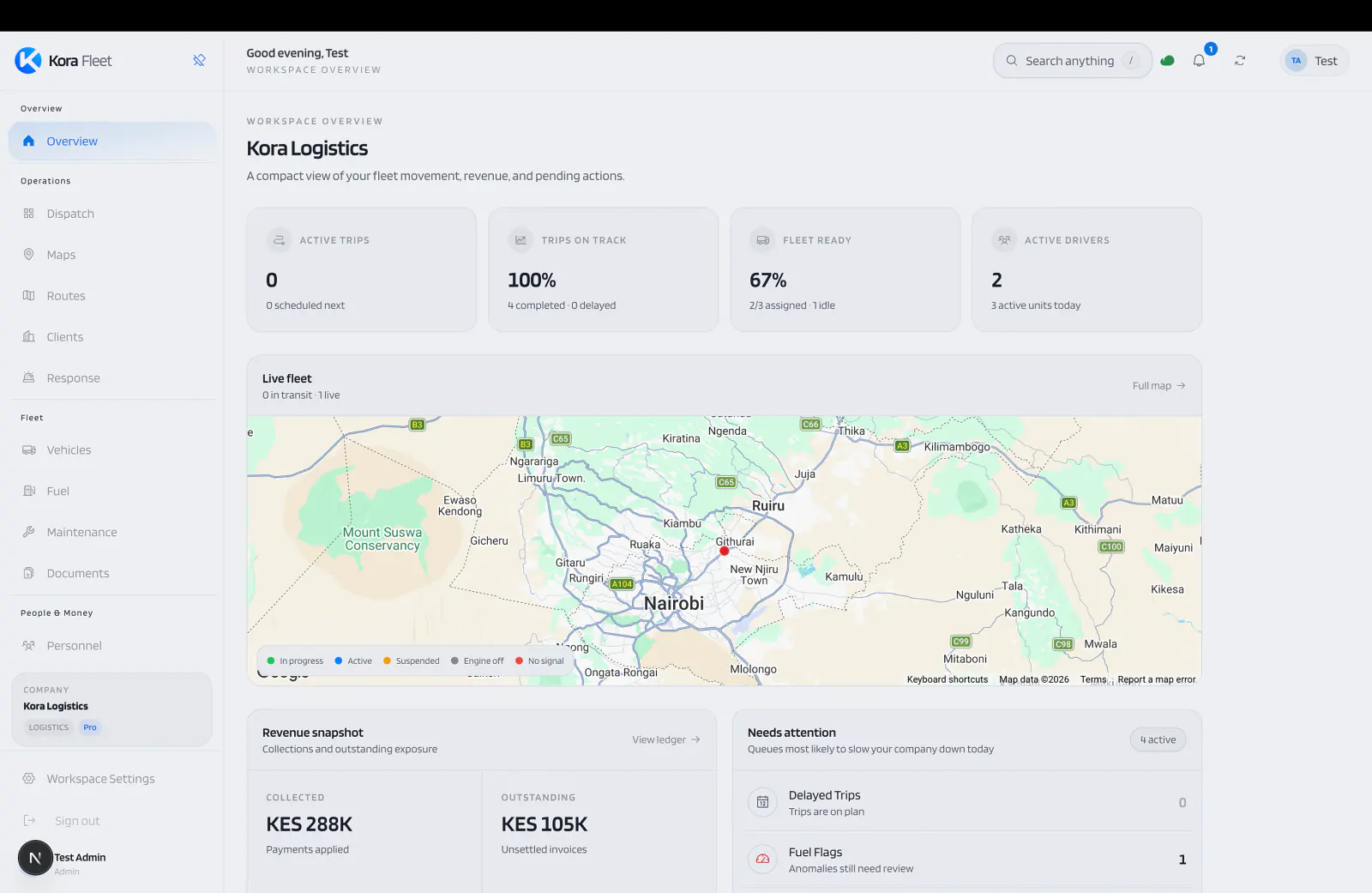Click the refresh icon in header
The width and height of the screenshot is (1372, 893).
[1240, 61]
